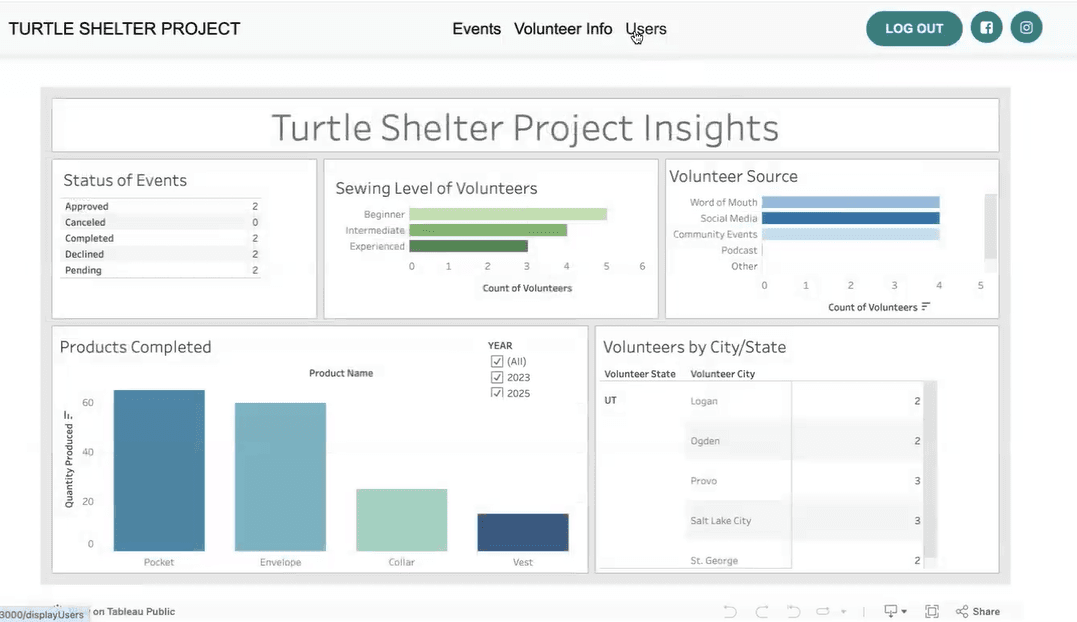Screen dimensions: 1077x622
Task: Open the Instagram page icon
Action: point(1026,28)
